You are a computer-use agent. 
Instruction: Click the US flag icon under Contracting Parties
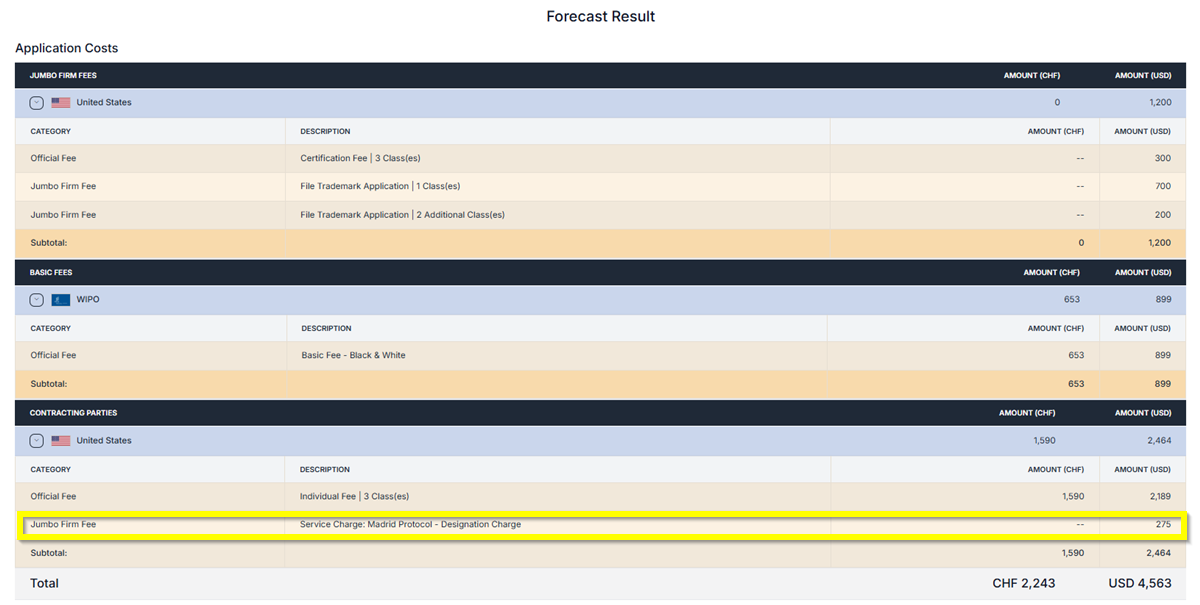61,441
